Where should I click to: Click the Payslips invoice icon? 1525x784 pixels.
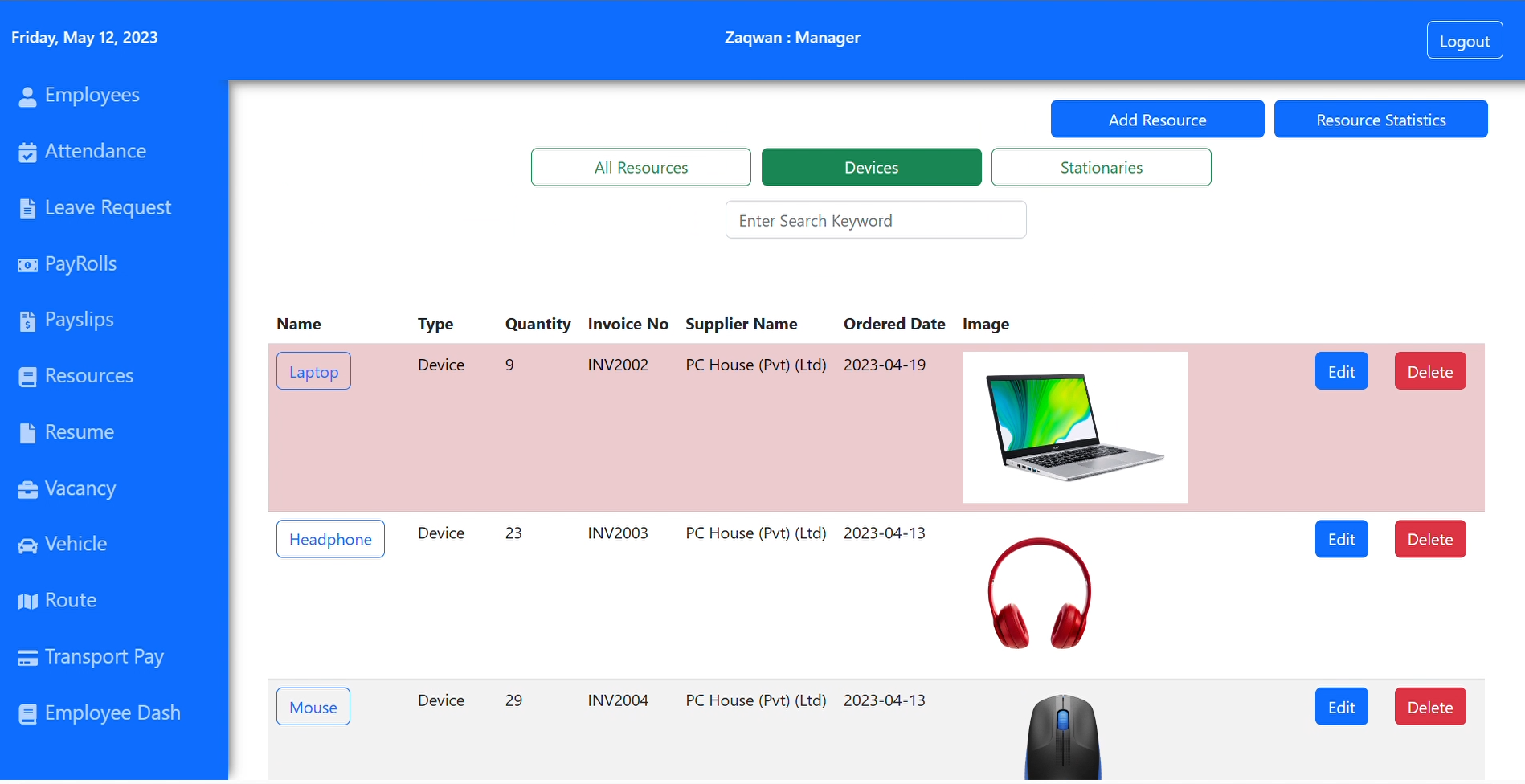click(27, 321)
